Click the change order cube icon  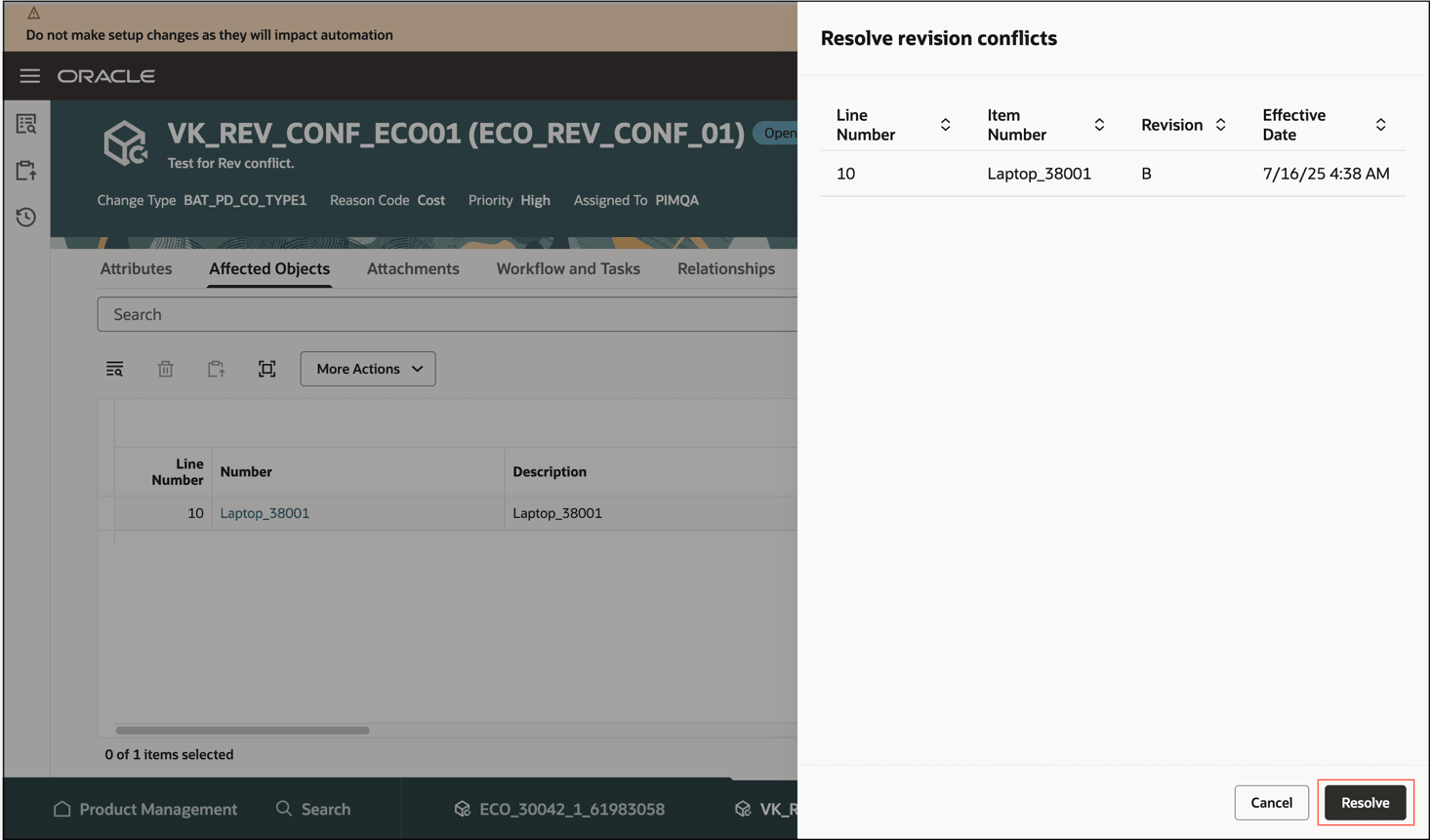pyautogui.click(x=126, y=143)
